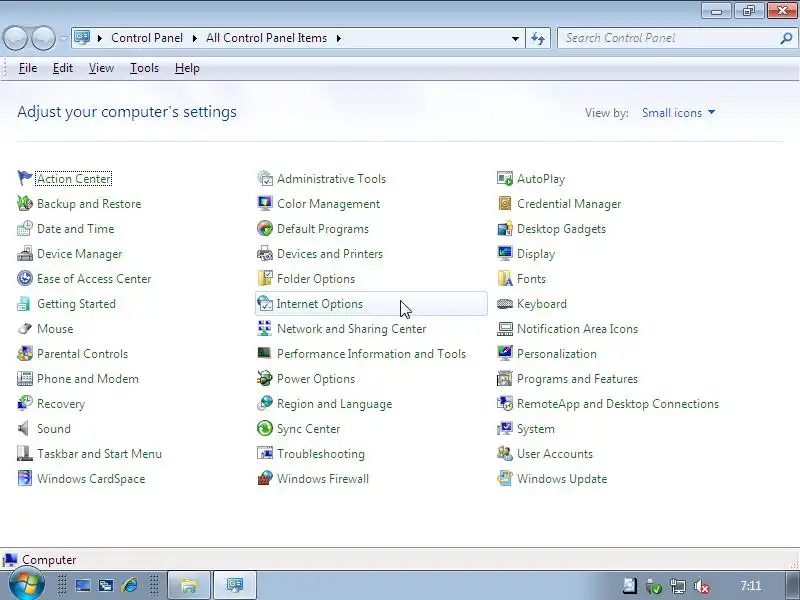The height and width of the screenshot is (600, 800).
Task: Click the Control Panel breadcrumb
Action: 147,38
